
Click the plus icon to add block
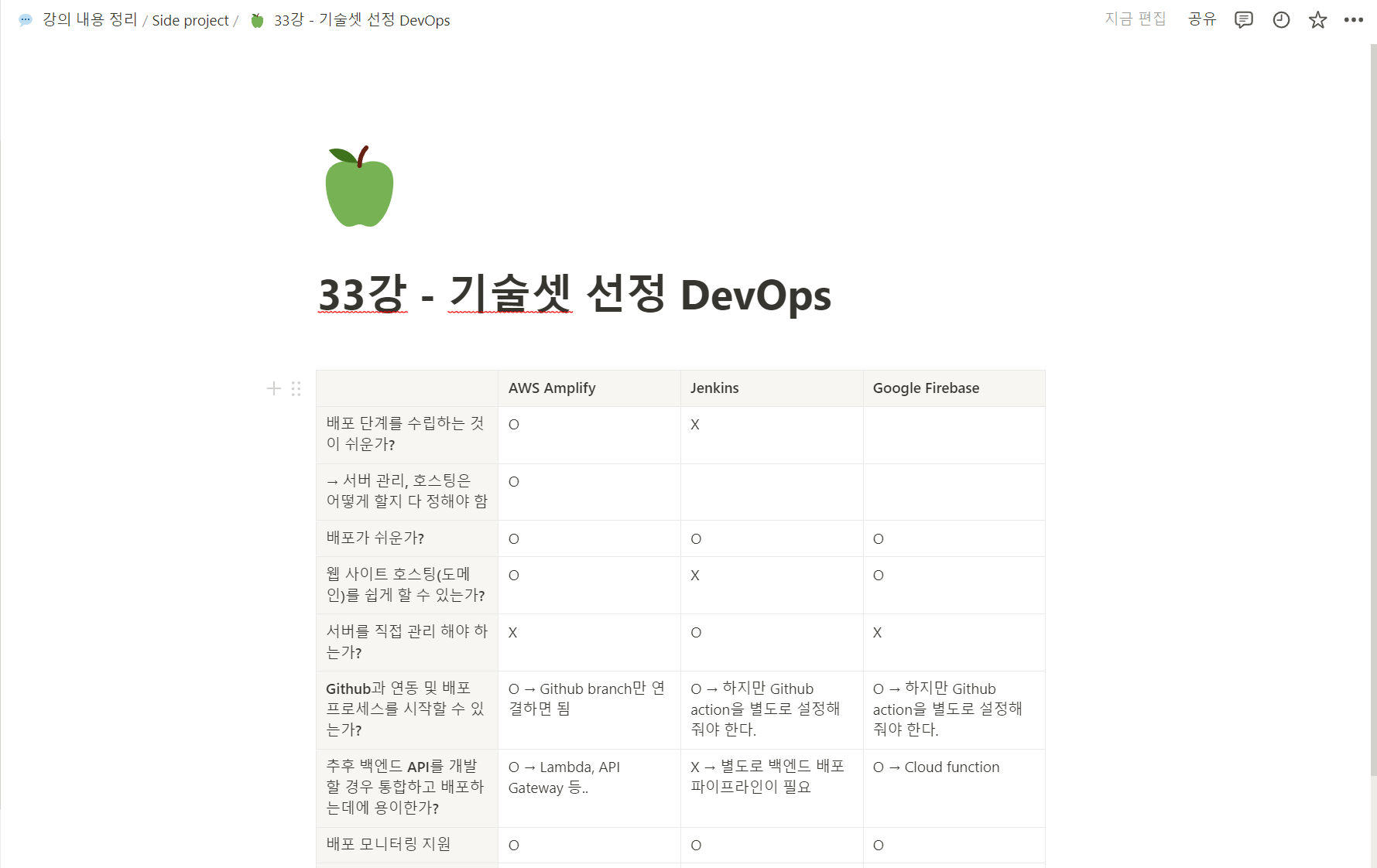(x=273, y=388)
